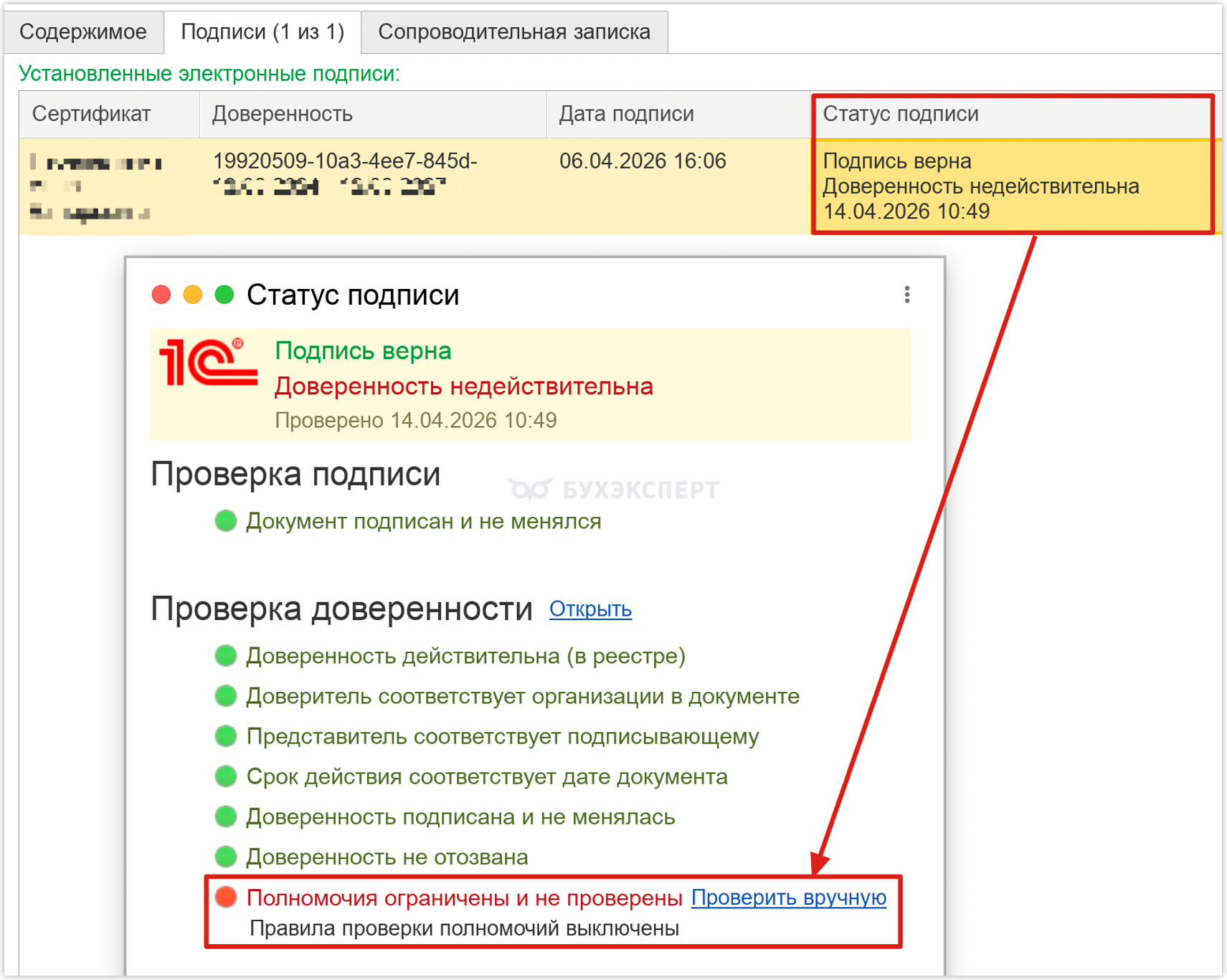Image resolution: width=1227 pixels, height=980 pixels.
Task: Click 'Доверенность подписана и не менялась' text
Action: [x=461, y=817]
